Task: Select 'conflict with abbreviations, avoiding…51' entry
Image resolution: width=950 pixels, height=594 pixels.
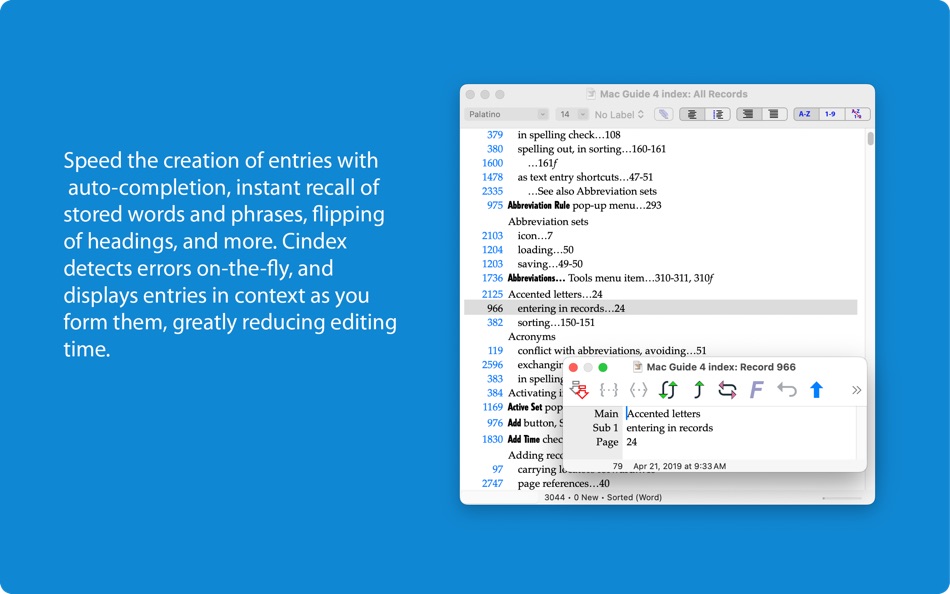Action: point(611,350)
